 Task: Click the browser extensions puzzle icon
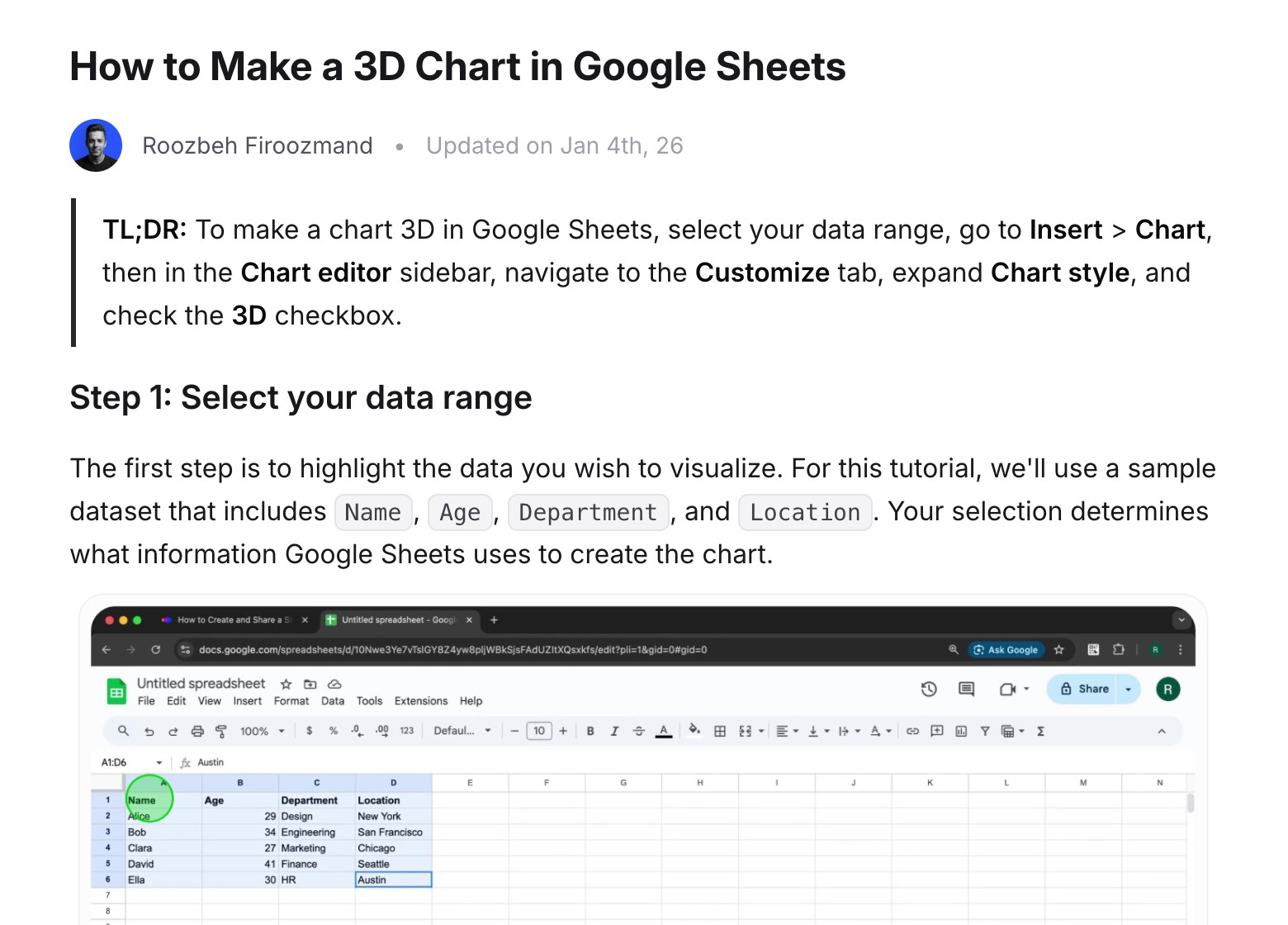(x=1119, y=650)
